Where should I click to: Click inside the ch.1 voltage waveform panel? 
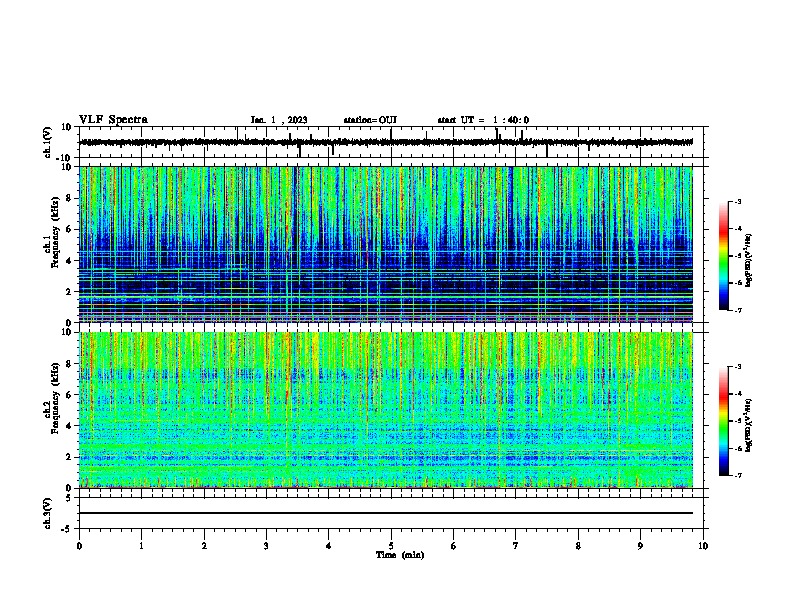tap(391, 142)
